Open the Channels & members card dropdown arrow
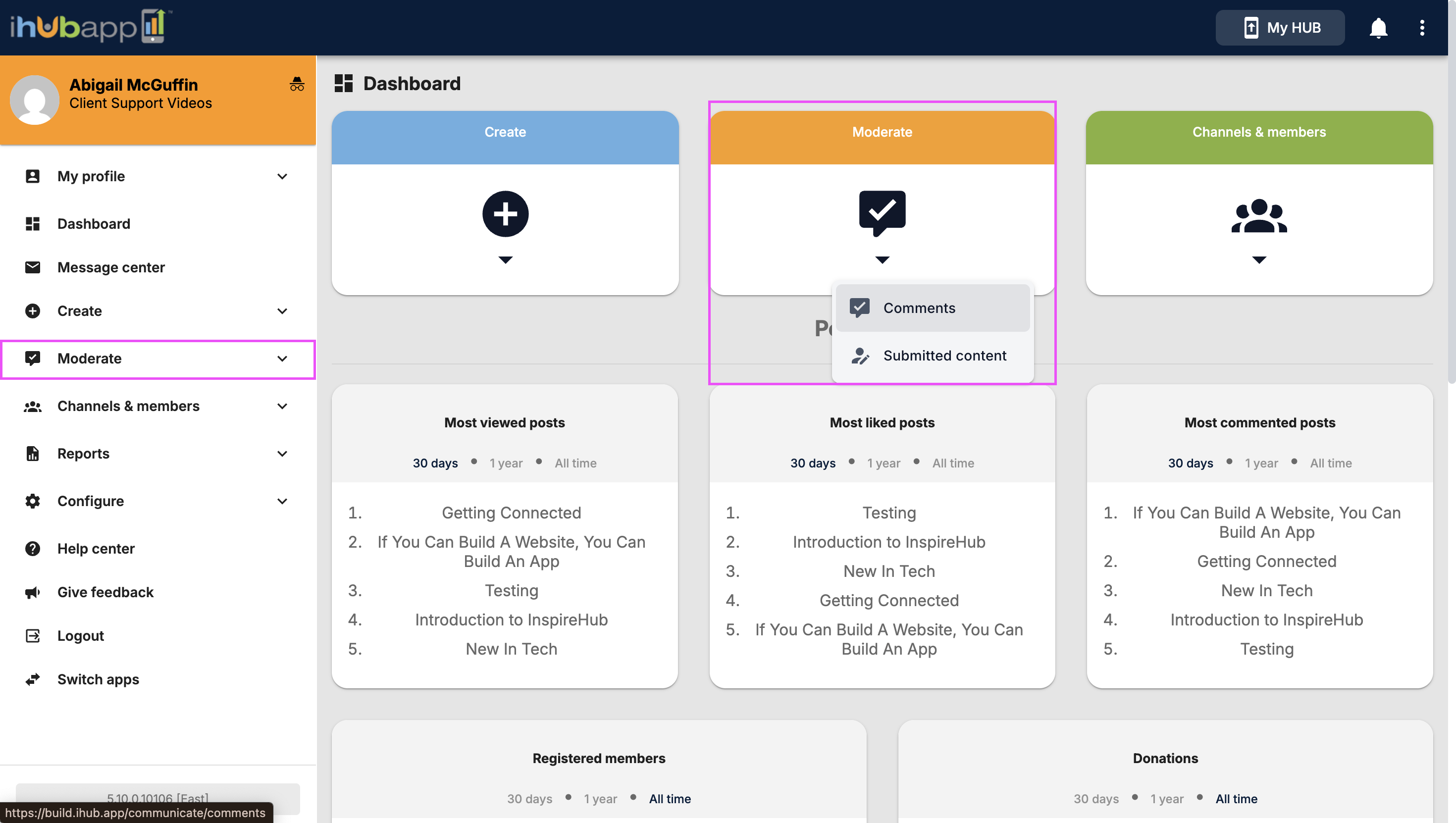This screenshot has height=823, width=1456. click(1259, 259)
